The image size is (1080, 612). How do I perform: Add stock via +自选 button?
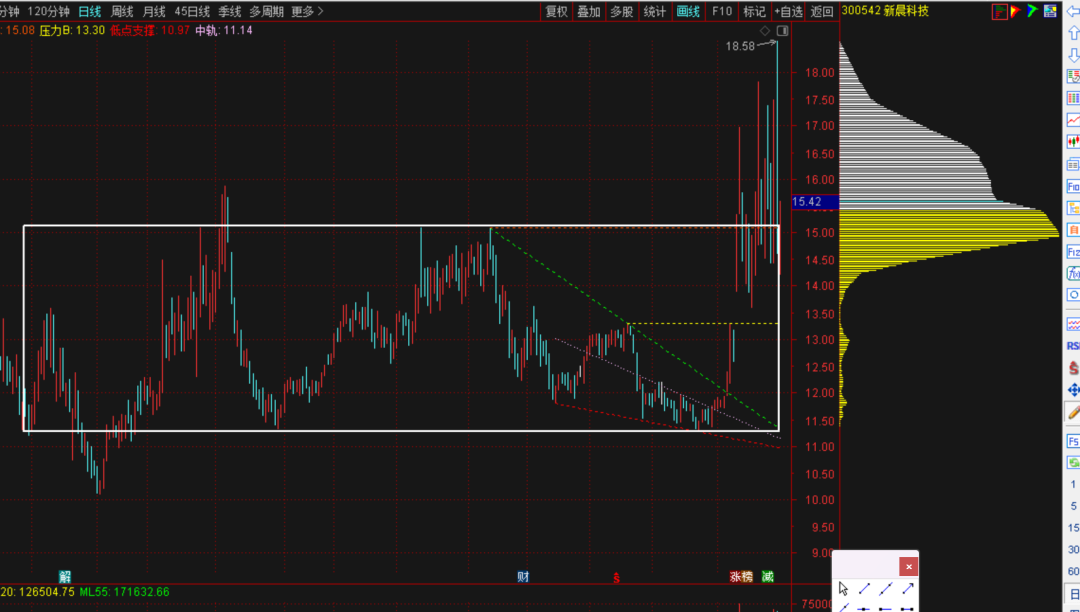[x=788, y=11]
